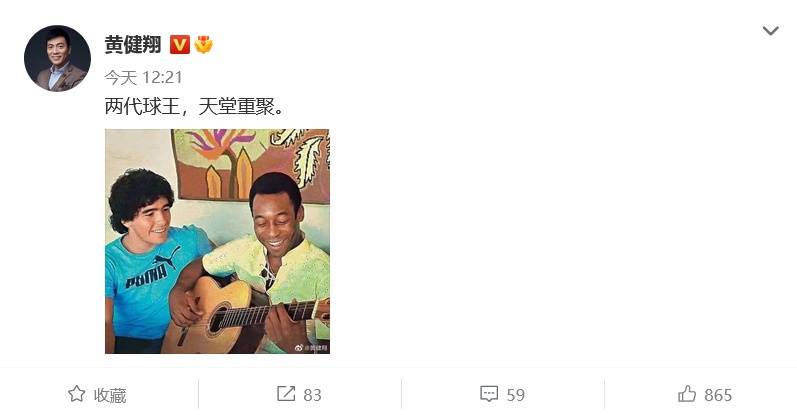This screenshot has width=797, height=415.
Task: Click the Weibo watermark on the photo
Action: tap(312, 348)
